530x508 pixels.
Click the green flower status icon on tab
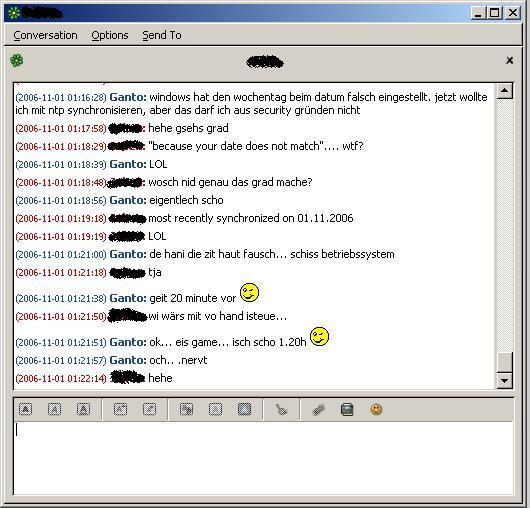coord(17,61)
